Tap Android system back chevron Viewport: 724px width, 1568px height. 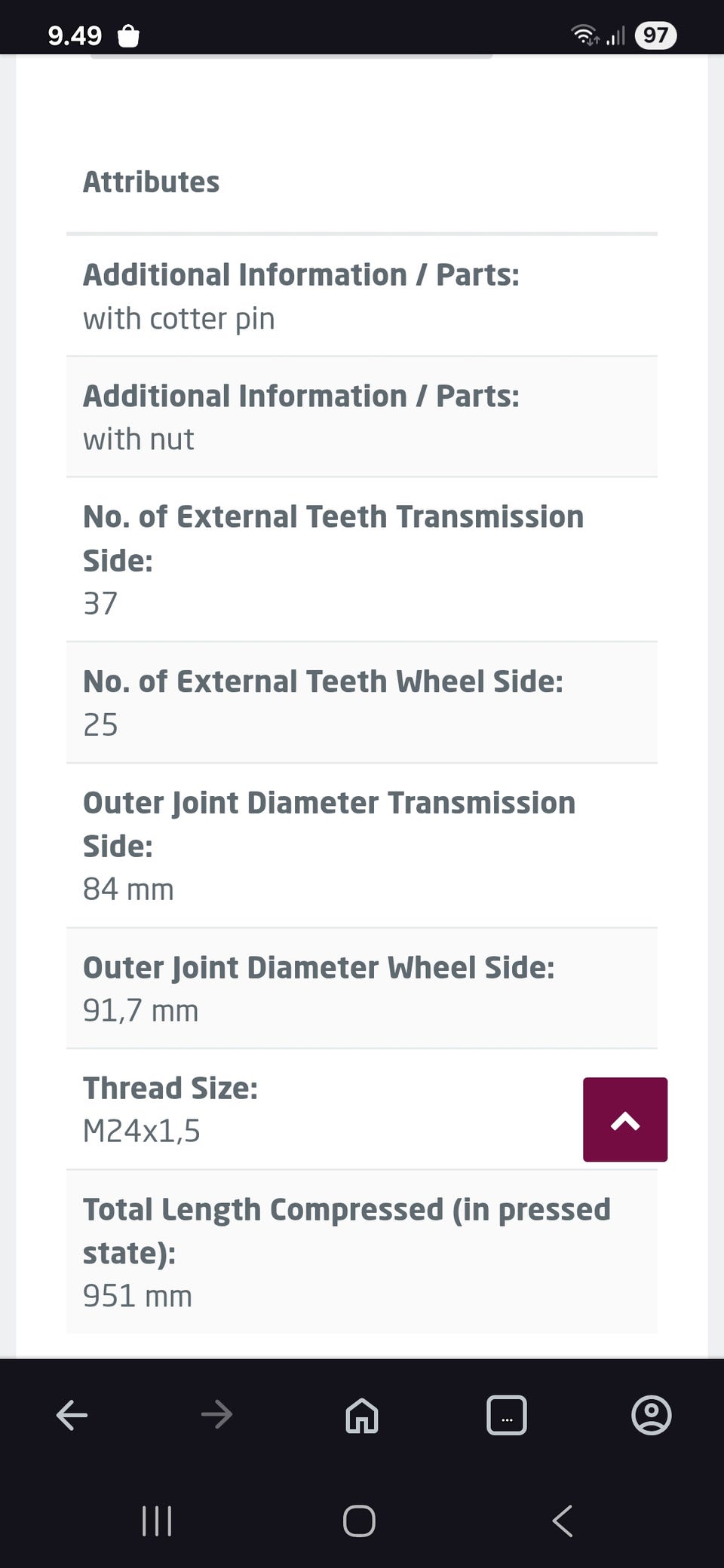tap(563, 1521)
